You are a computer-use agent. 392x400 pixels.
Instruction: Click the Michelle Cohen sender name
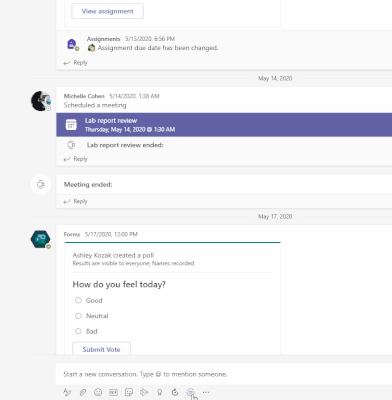(84, 96)
